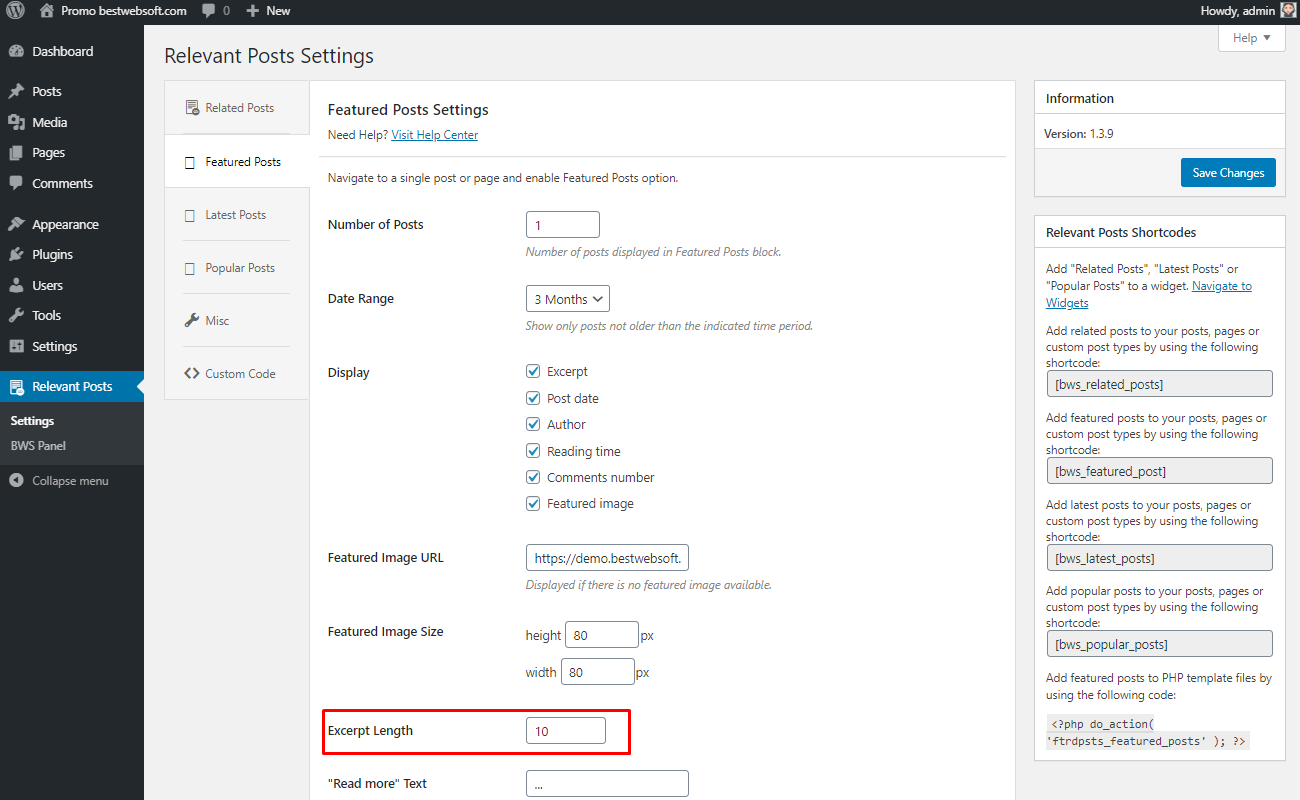Click the ftrdpsts_featured_posts PHP code snippet
This screenshot has height=800, width=1300.
1148,732
